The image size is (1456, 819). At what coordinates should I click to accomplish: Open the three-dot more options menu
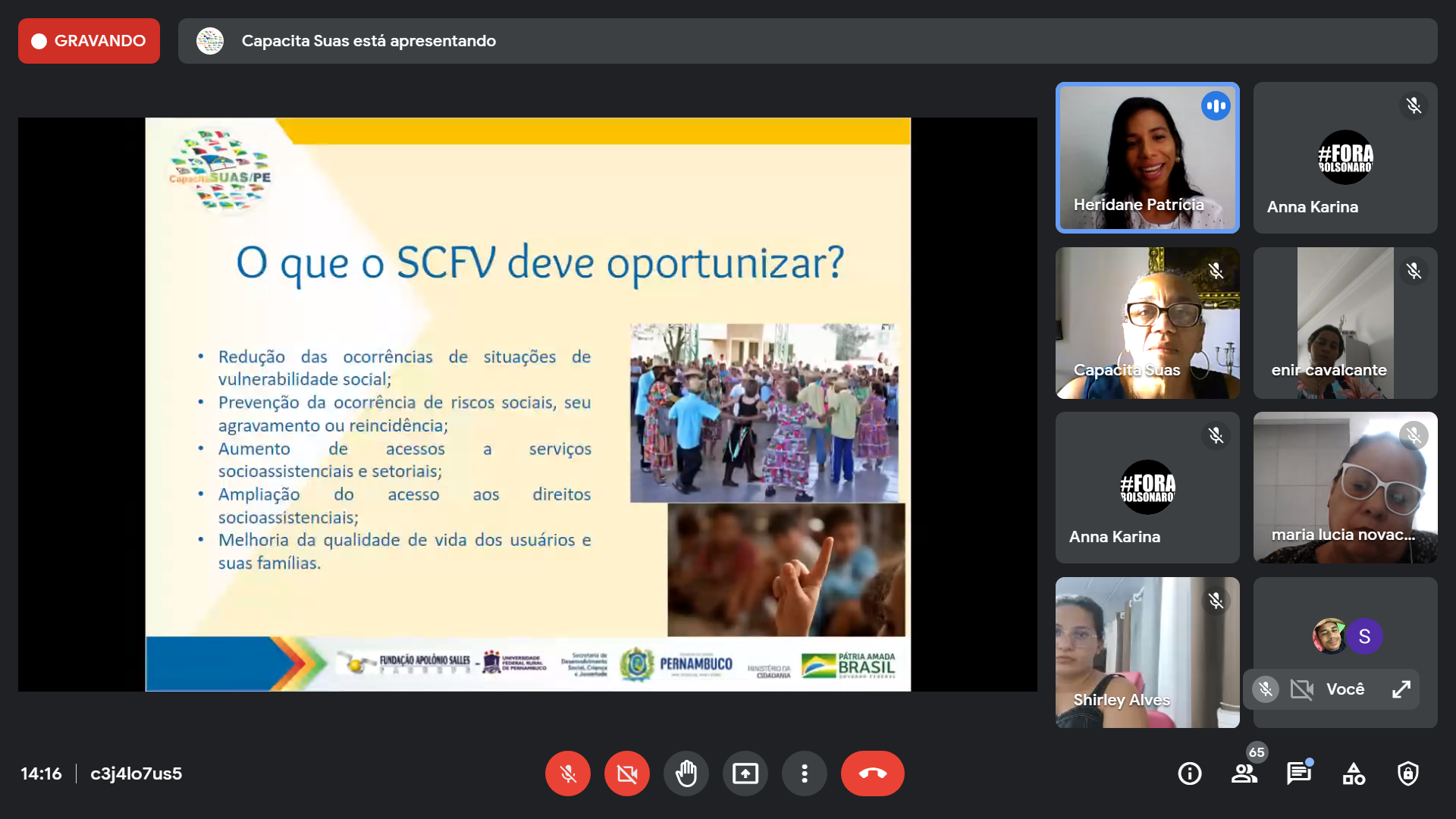[x=804, y=773]
